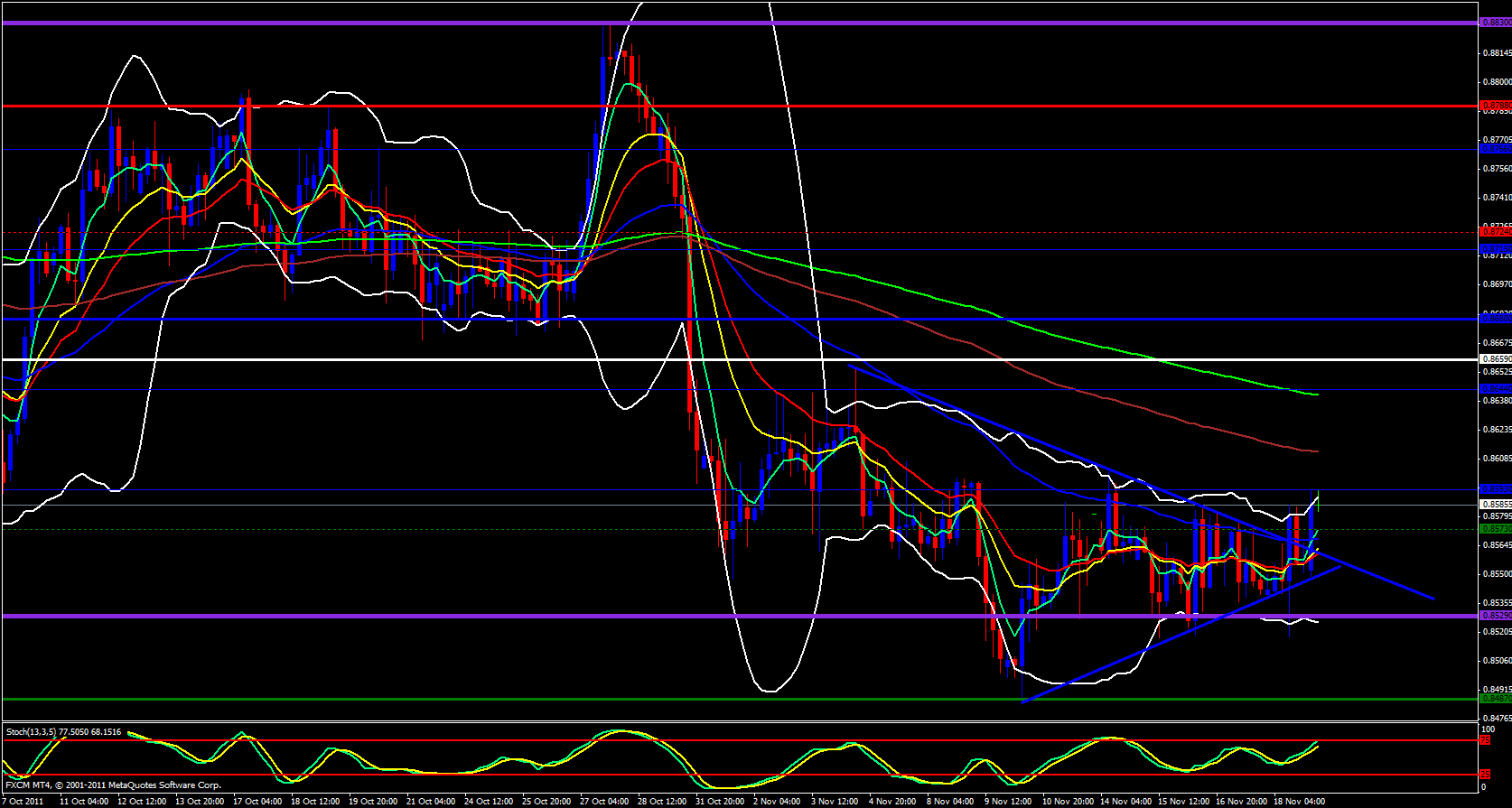The width and height of the screenshot is (1512, 808).
Task: Click the 17 Oct 04:00 time label
Action: pos(256,802)
